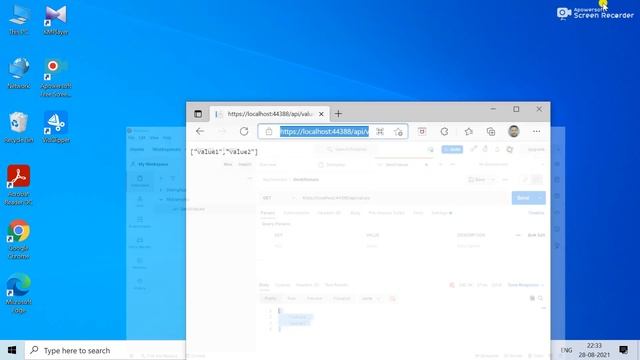Click the JSON text ["value1","value2"]
The image size is (640, 360).
[x=224, y=152]
